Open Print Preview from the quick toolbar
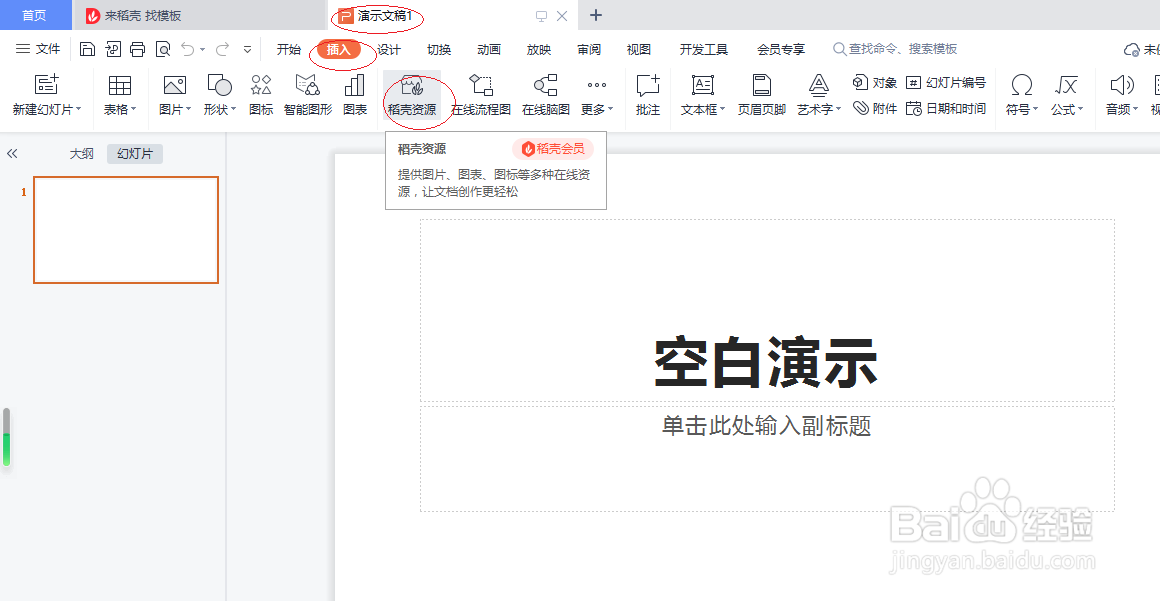This screenshot has height=601, width=1160. [163, 50]
